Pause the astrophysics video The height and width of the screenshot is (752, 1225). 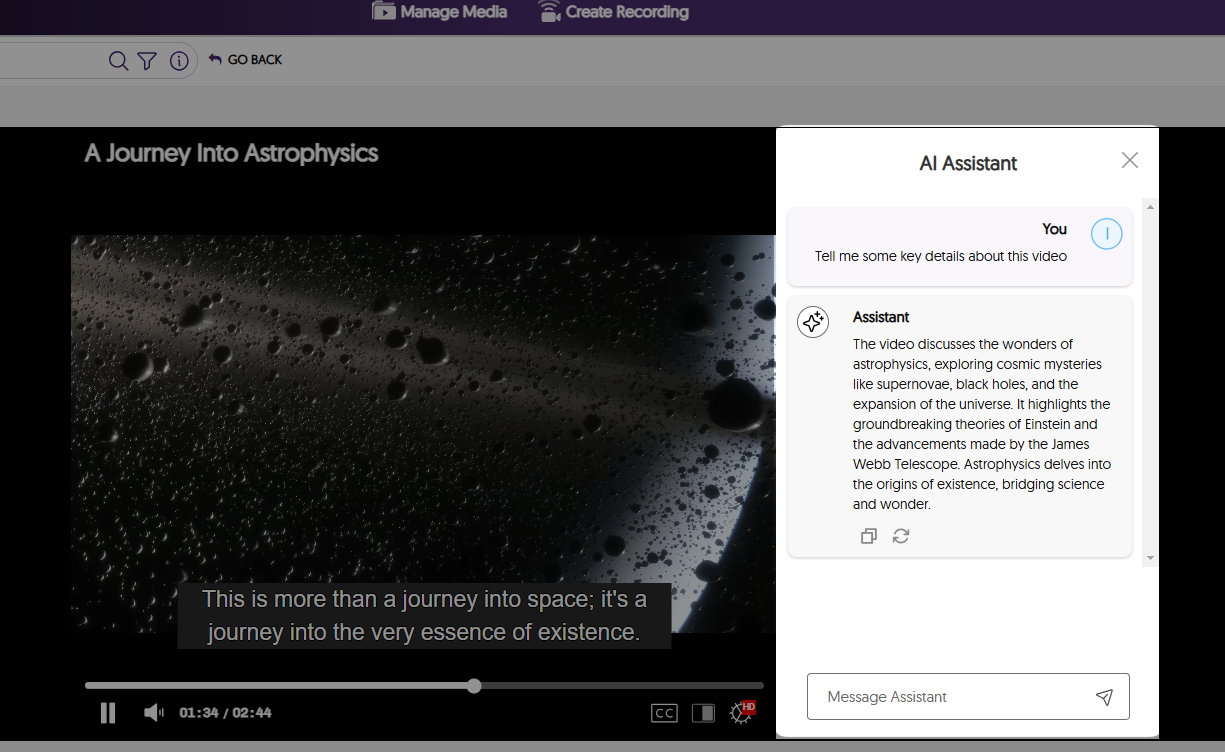click(108, 713)
